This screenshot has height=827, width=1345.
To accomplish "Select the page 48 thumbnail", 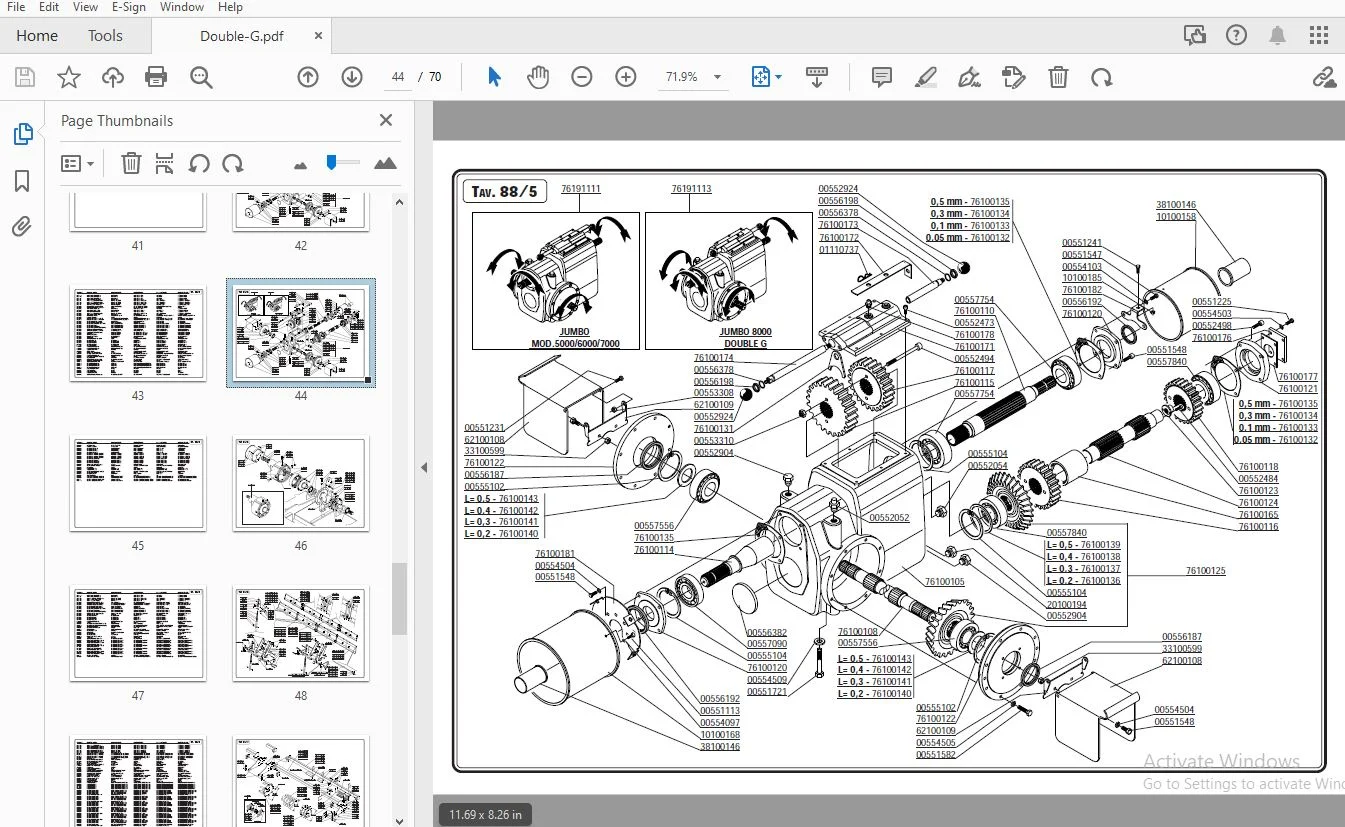I will tap(301, 634).
